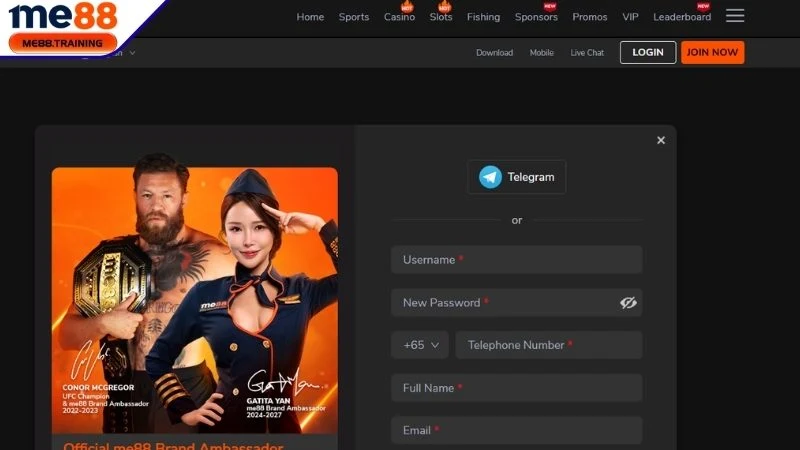800x450 pixels.
Task: Open the Live Chat link
Action: pyautogui.click(x=587, y=53)
